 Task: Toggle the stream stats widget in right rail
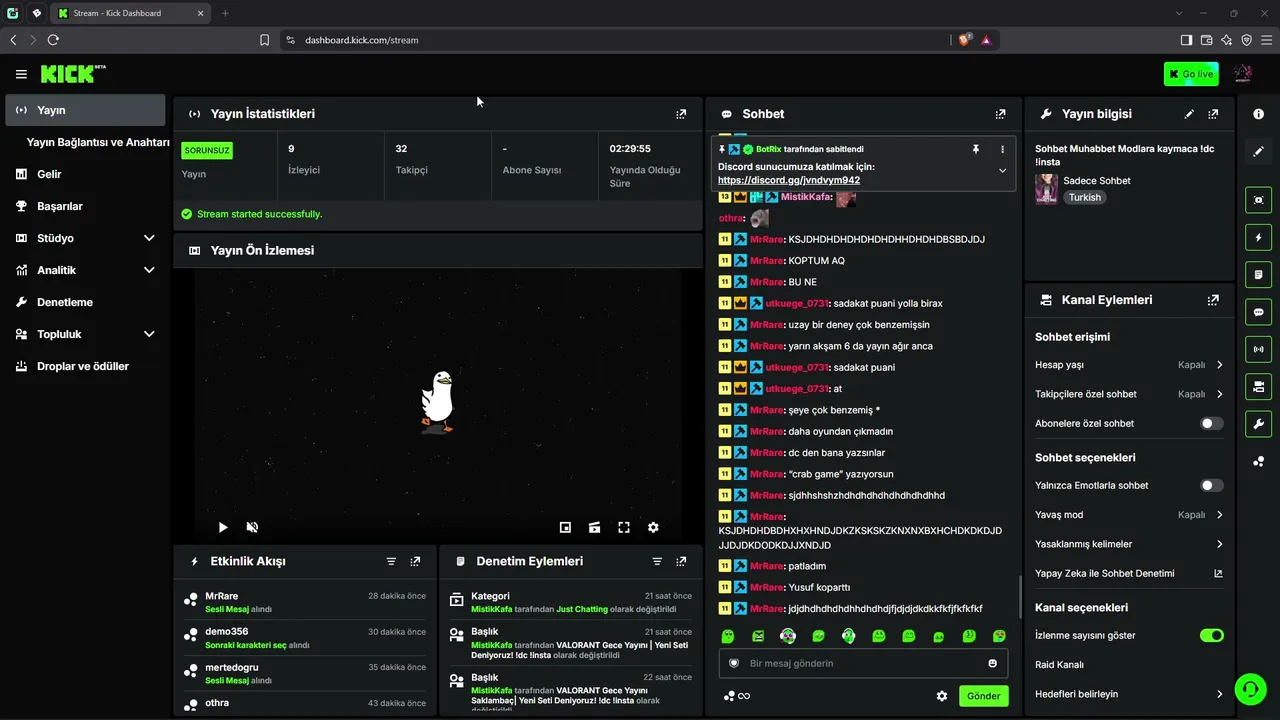pos(1258,349)
